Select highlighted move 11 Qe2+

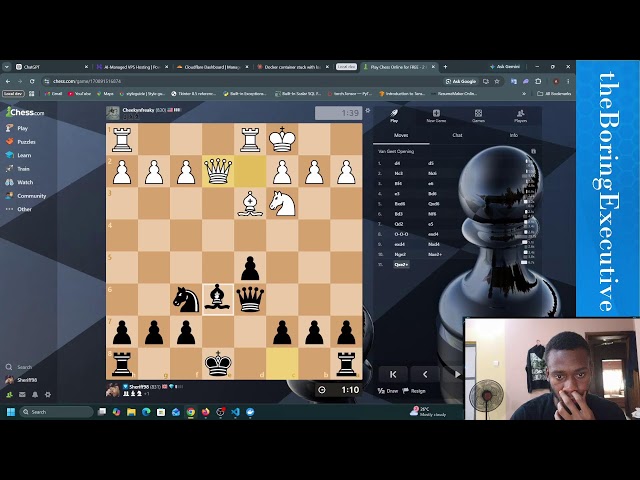tap(401, 264)
